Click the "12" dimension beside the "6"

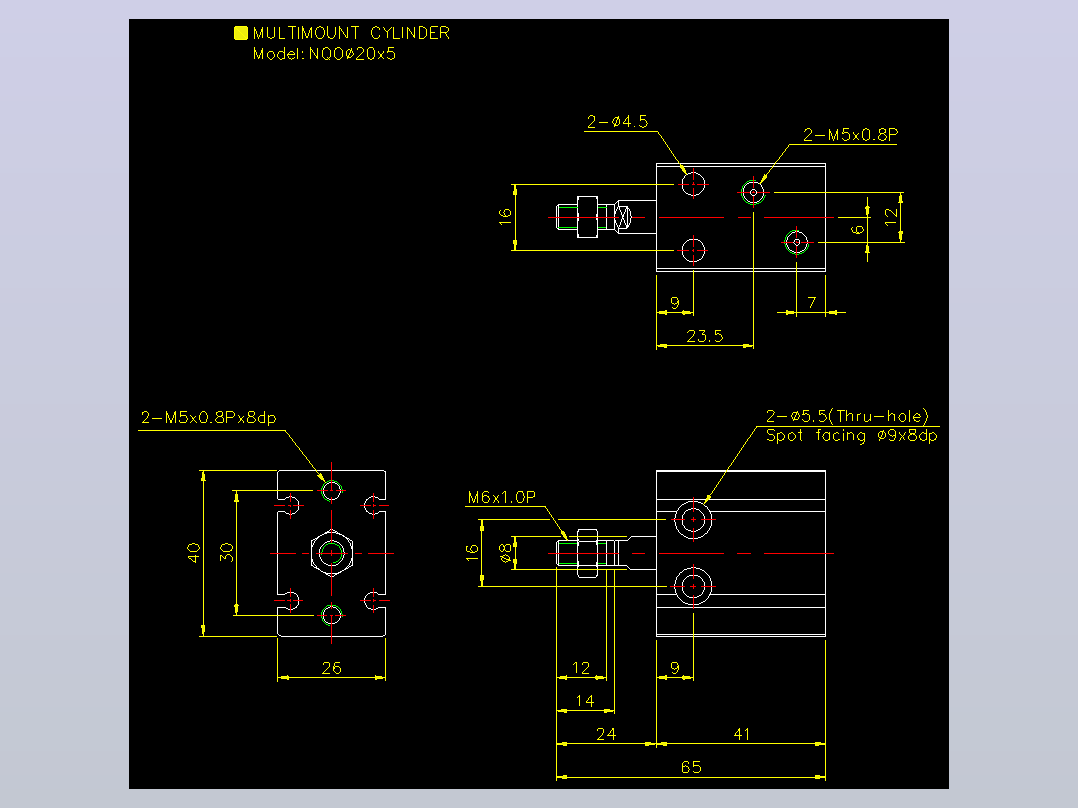[x=891, y=217]
